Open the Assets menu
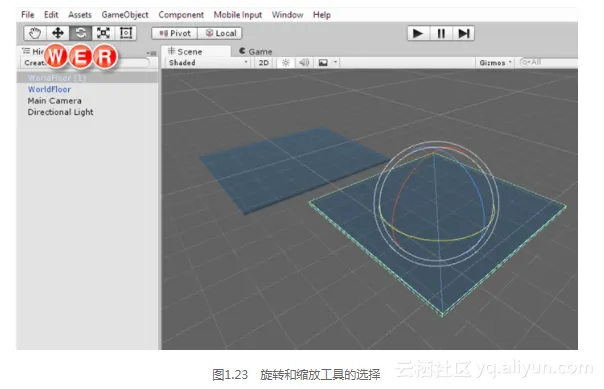Viewport: 604px width, 389px height. pyautogui.click(x=80, y=15)
